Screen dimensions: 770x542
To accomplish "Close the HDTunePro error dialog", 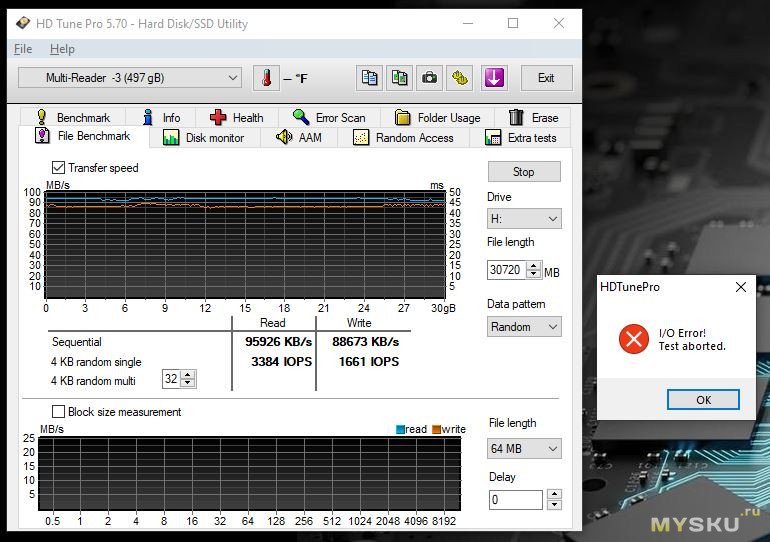I will [x=741, y=287].
